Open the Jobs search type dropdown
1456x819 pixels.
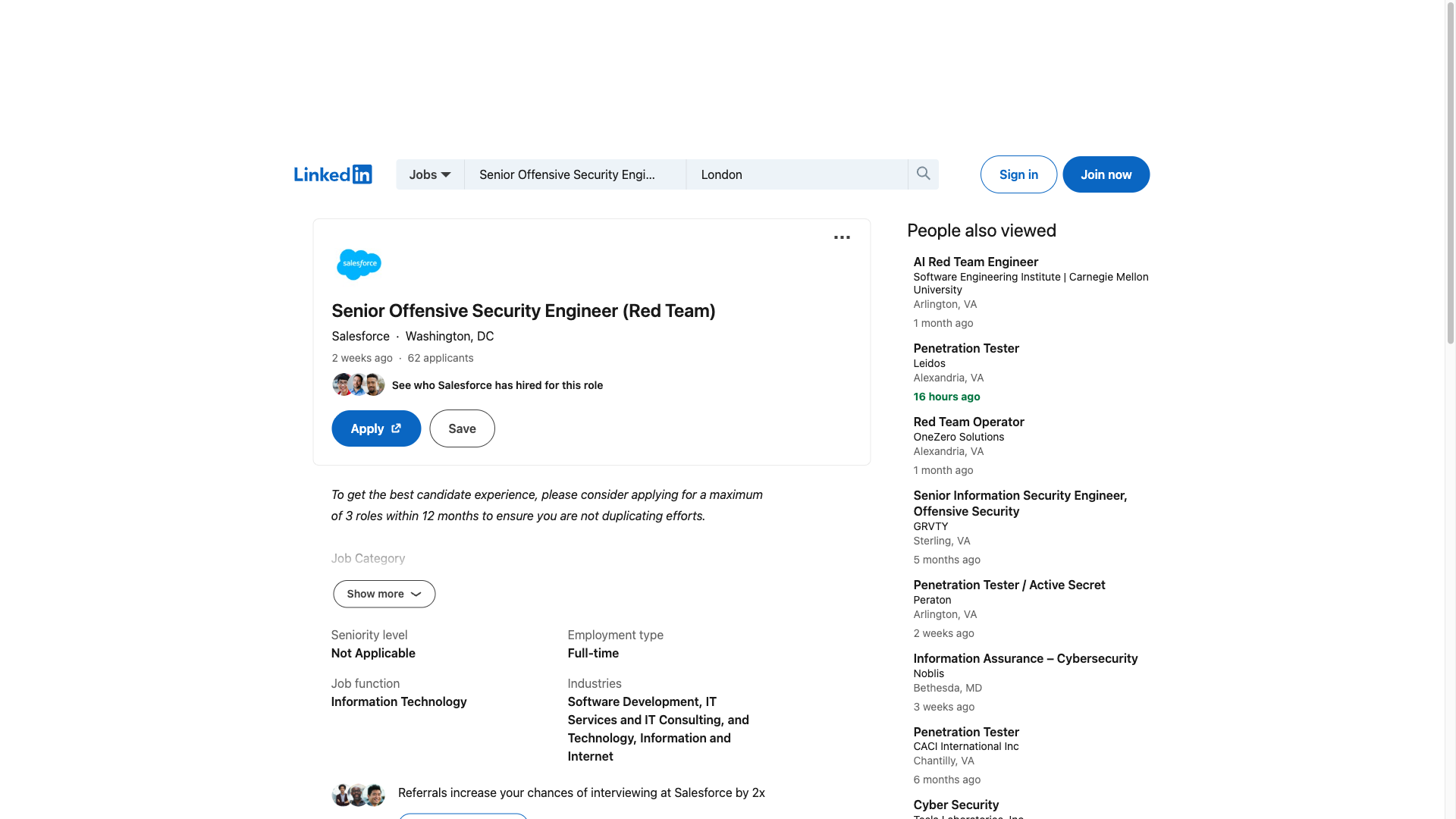click(x=430, y=174)
